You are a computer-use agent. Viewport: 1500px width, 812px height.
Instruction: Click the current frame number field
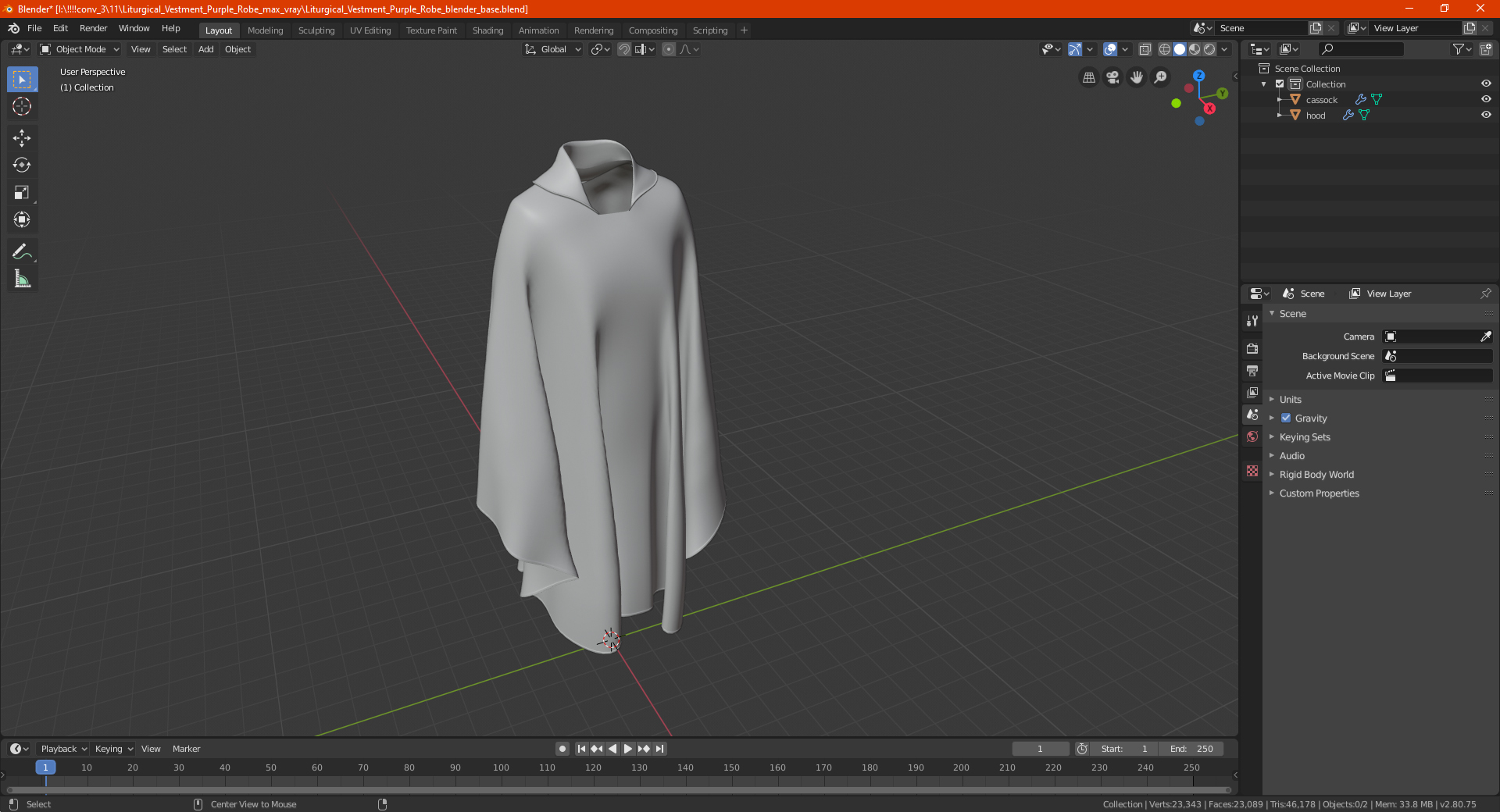pyautogui.click(x=1041, y=749)
